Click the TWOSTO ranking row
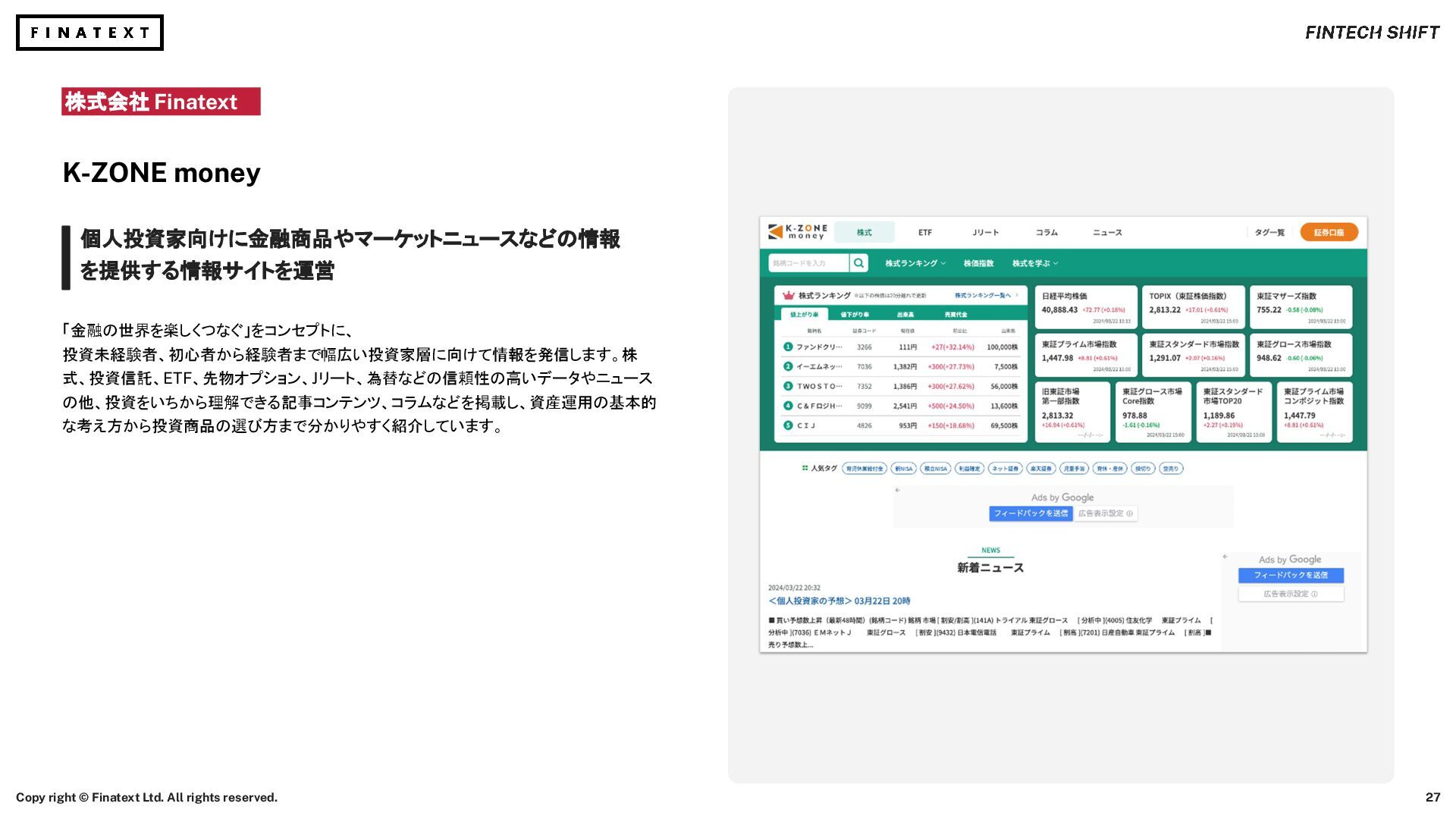The image size is (1456, 819). (x=900, y=386)
